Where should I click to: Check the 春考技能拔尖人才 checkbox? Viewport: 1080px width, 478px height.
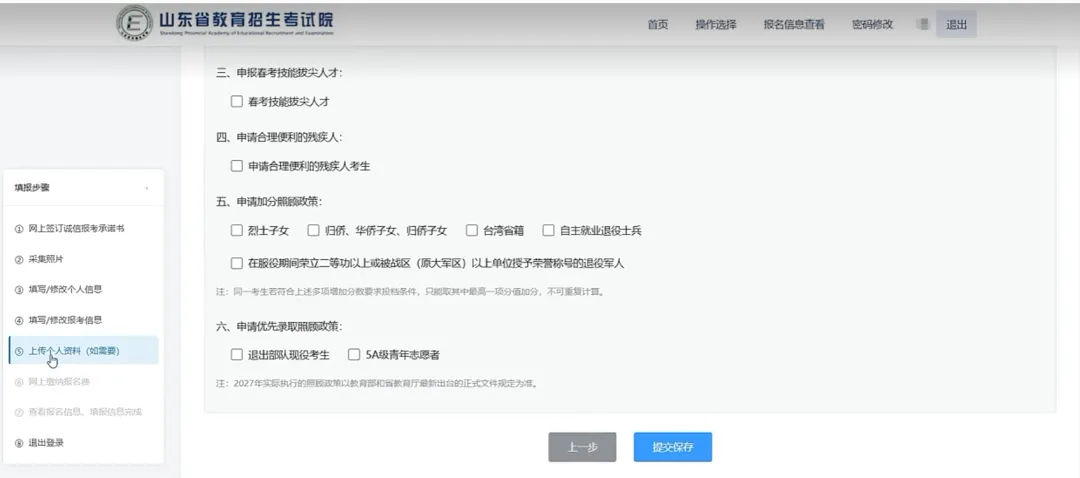(237, 101)
